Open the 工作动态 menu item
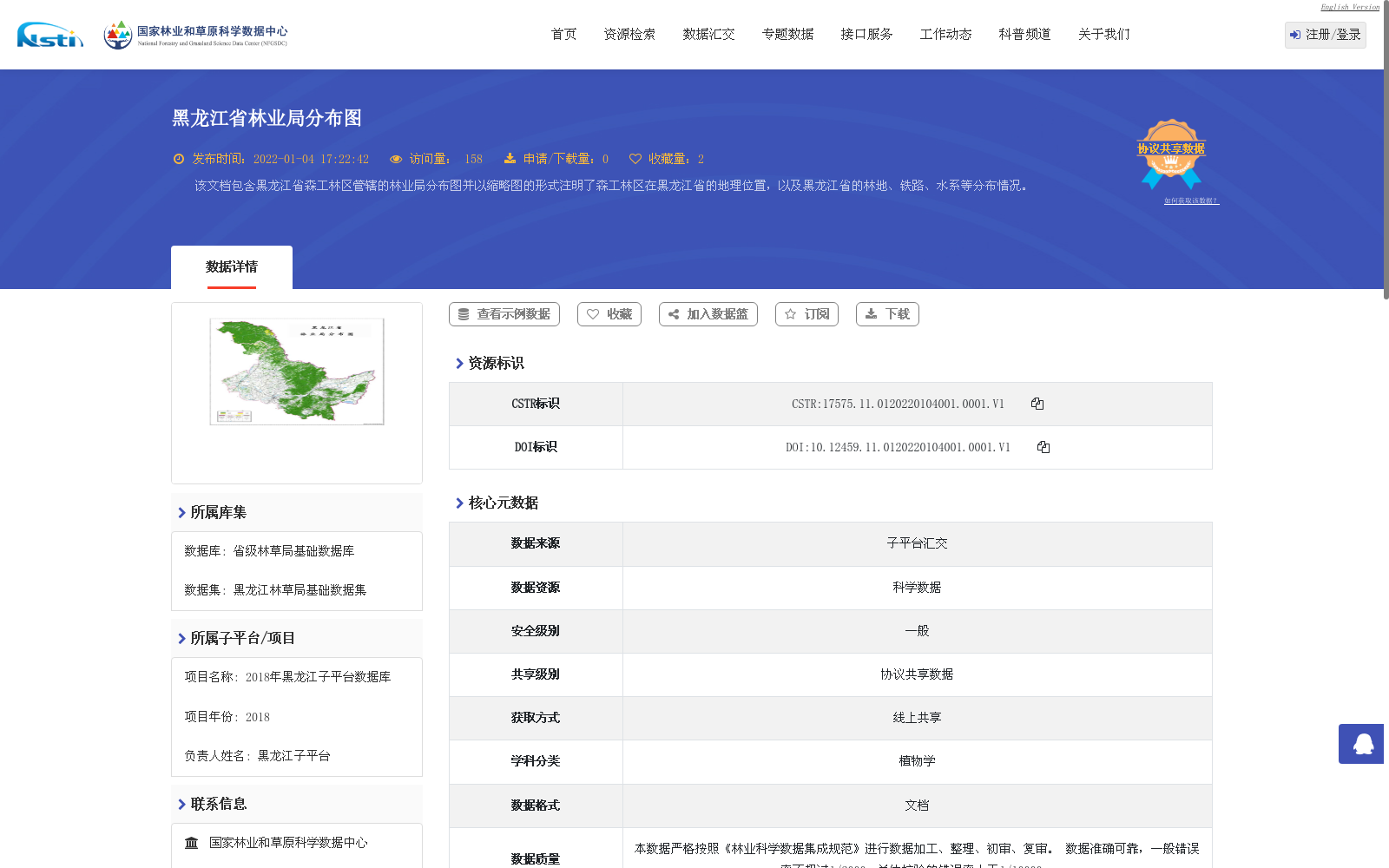 (945, 35)
